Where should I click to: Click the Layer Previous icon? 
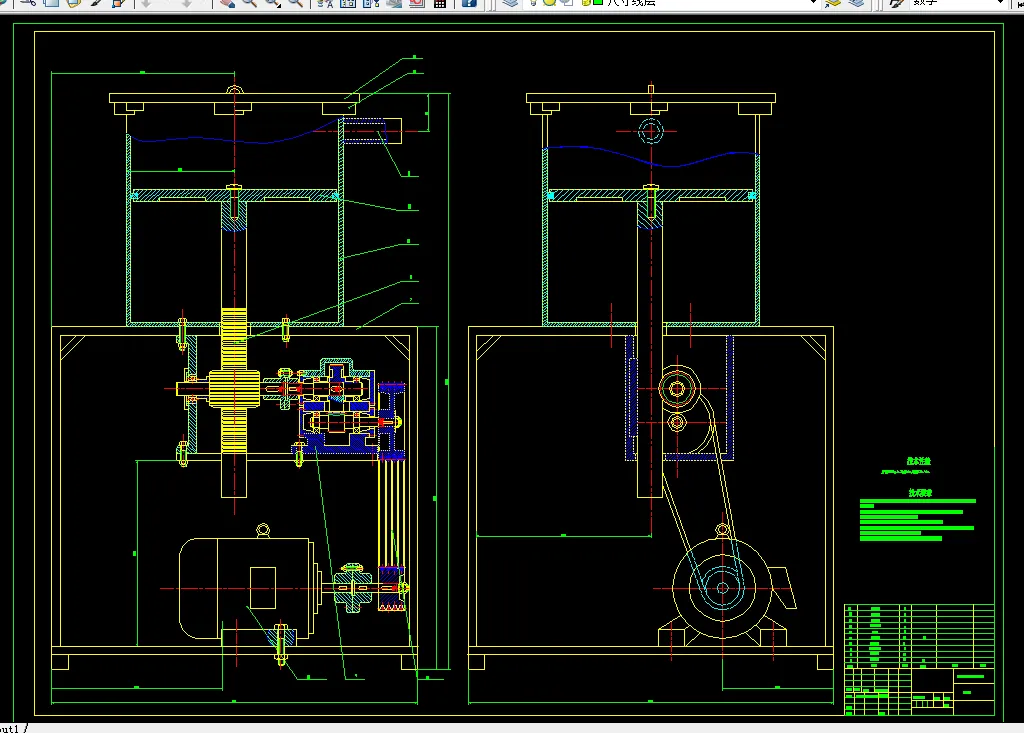(856, 3)
